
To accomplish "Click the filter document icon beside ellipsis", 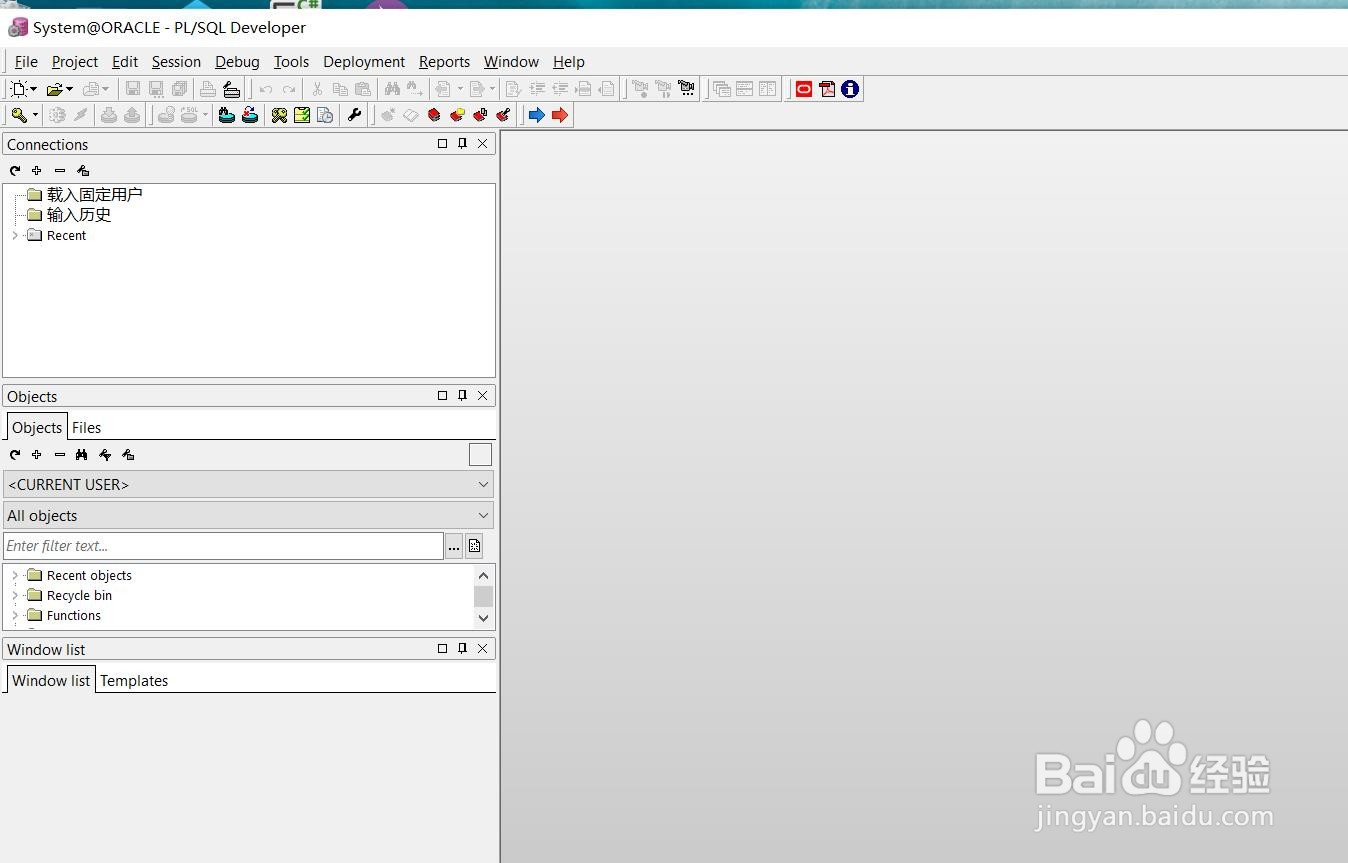I will tap(475, 546).
